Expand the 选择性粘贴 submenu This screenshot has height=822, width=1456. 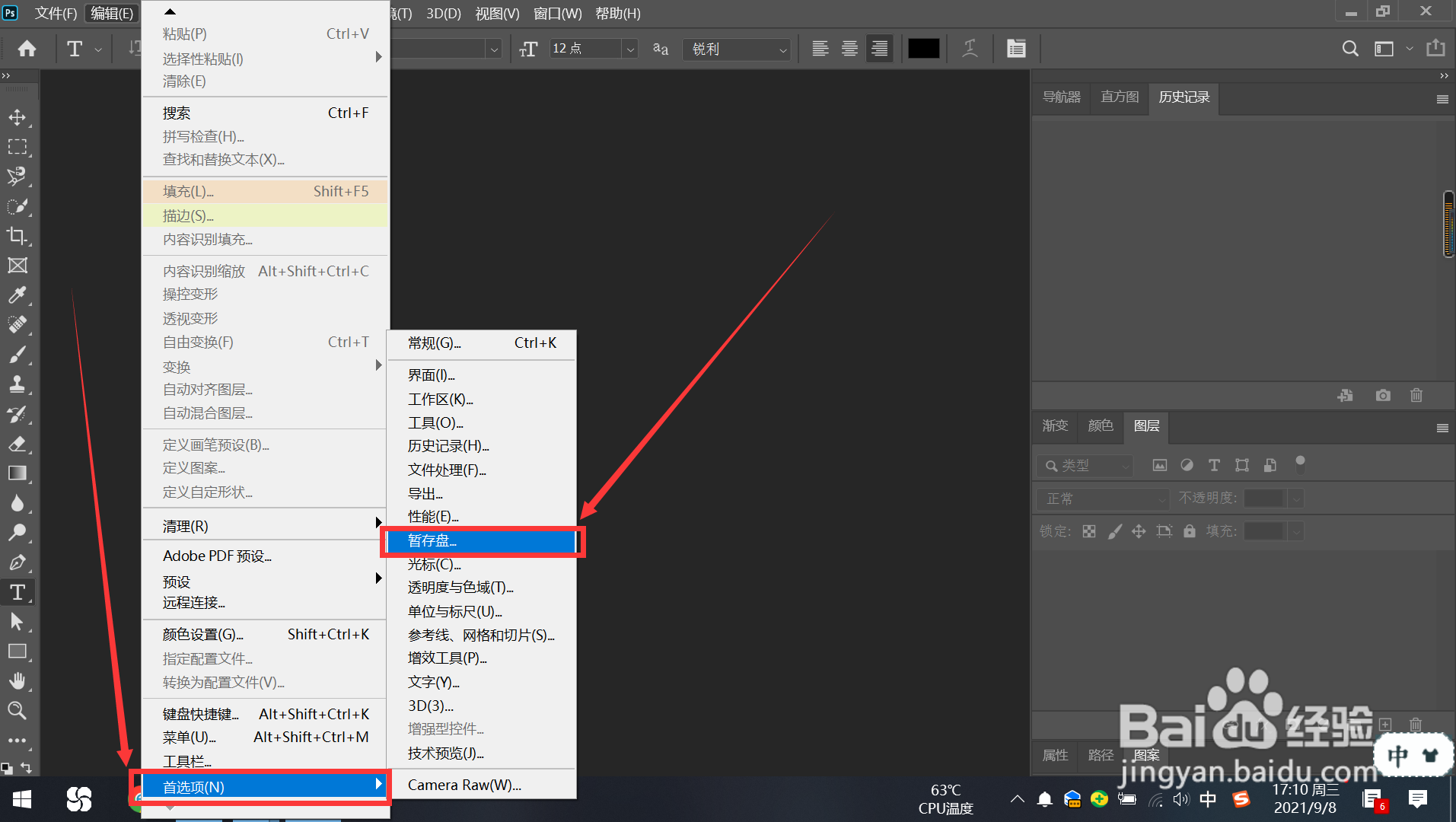tap(265, 59)
